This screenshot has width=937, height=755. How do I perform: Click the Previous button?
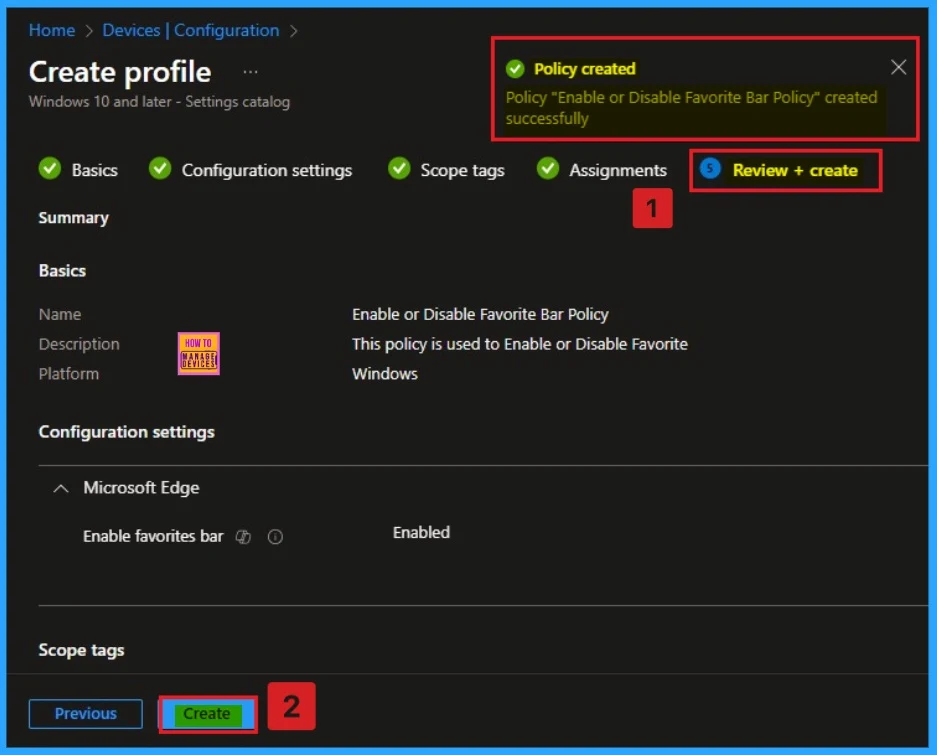[x=85, y=714]
